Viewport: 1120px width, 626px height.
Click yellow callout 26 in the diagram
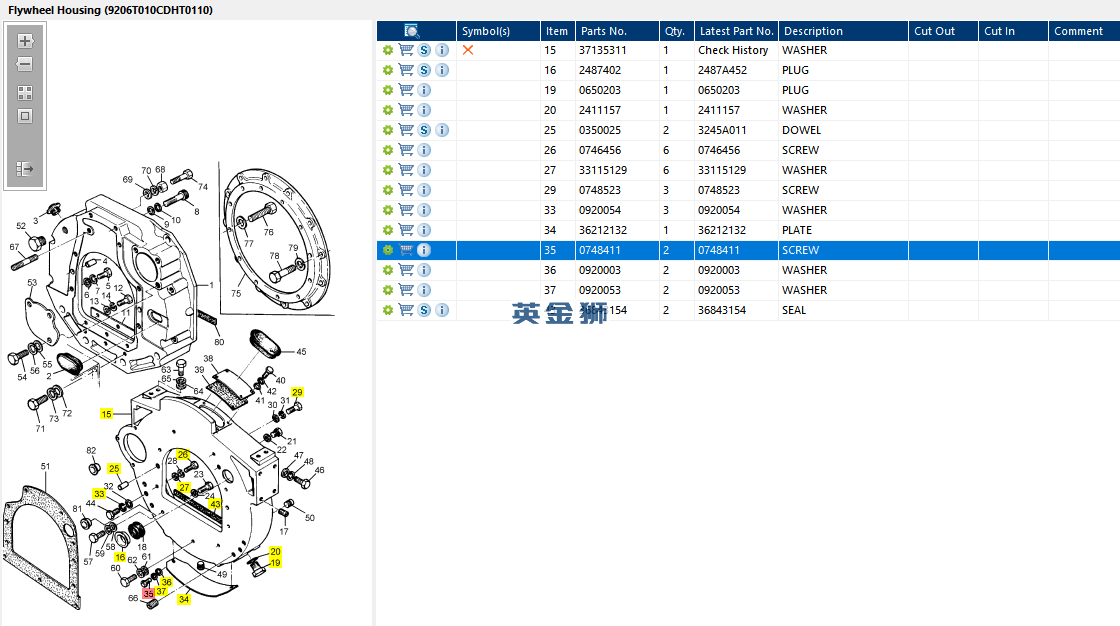click(x=183, y=454)
